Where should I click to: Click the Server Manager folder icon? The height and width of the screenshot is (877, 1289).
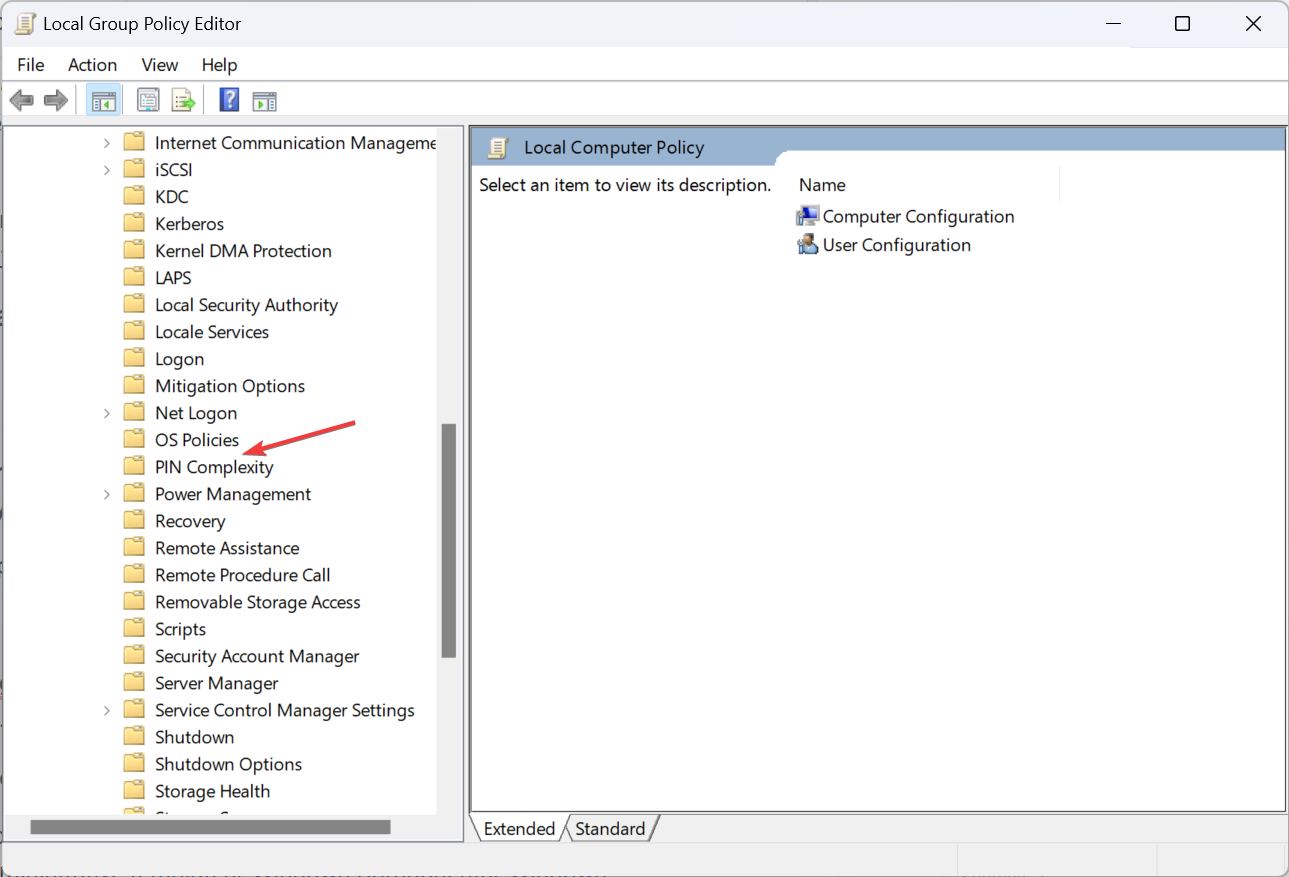tap(134, 682)
